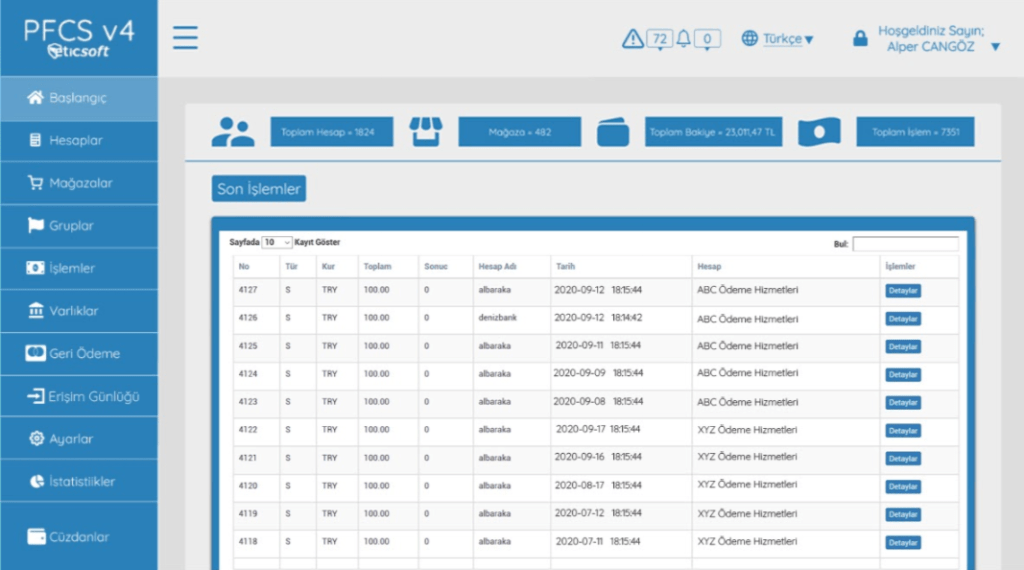Open Hesaplar in the sidebar
Viewport: 1024px width, 570px height.
coord(78,141)
